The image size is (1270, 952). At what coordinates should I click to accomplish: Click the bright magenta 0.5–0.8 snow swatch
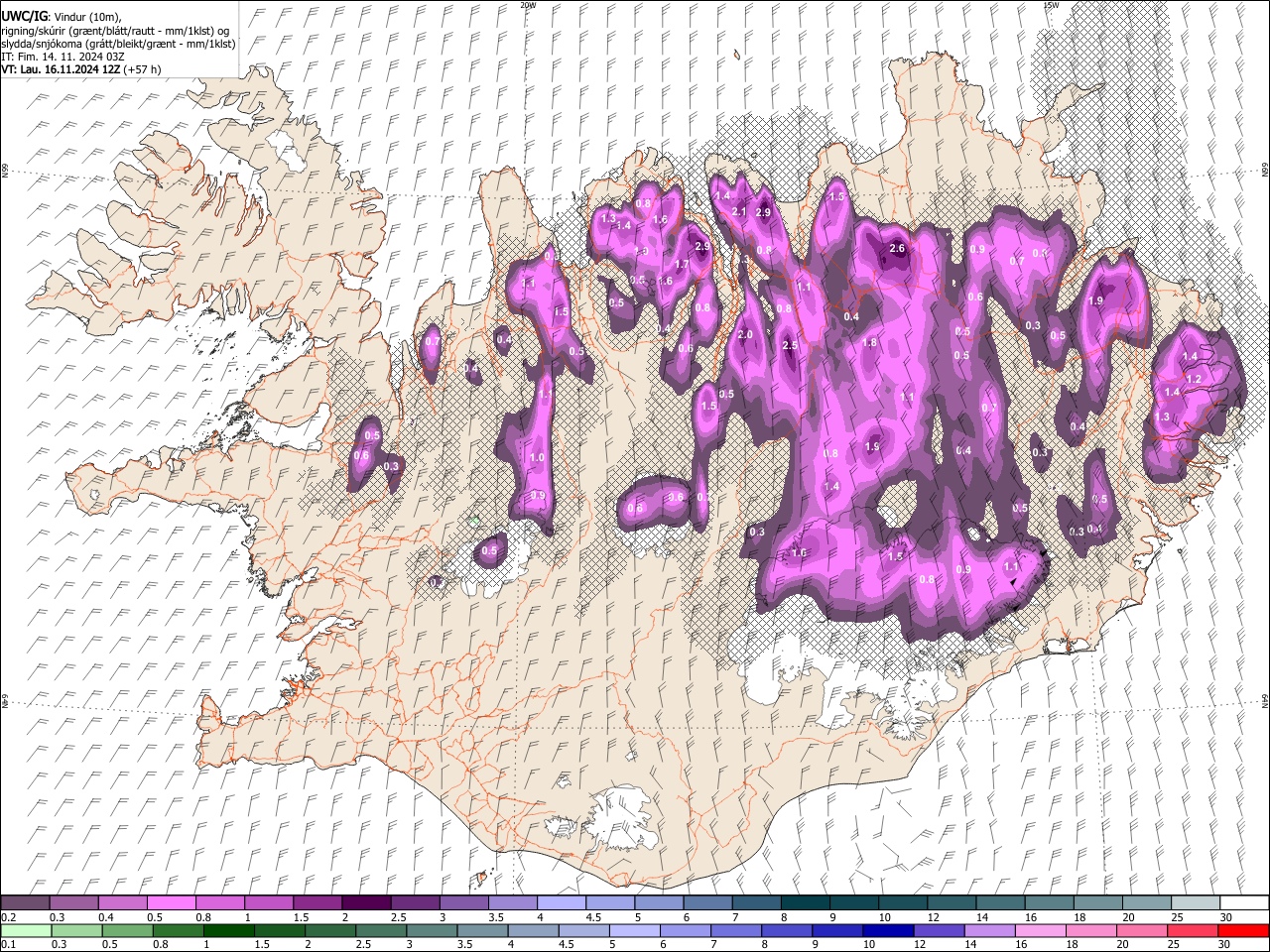pos(171,903)
